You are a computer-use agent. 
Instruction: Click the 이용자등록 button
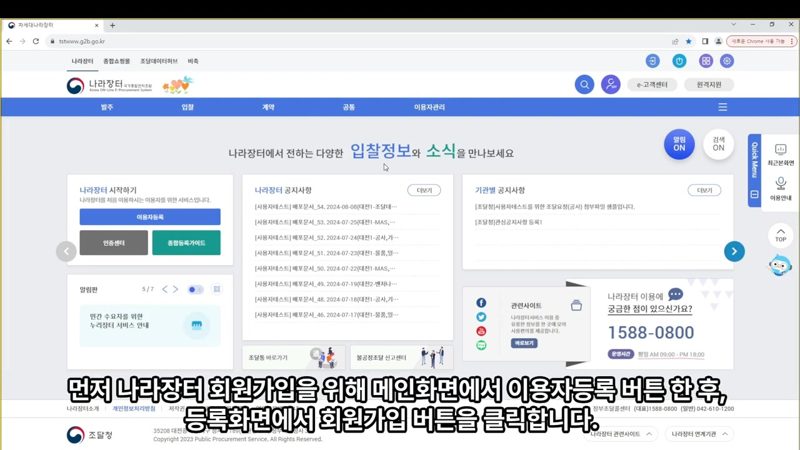pos(150,217)
